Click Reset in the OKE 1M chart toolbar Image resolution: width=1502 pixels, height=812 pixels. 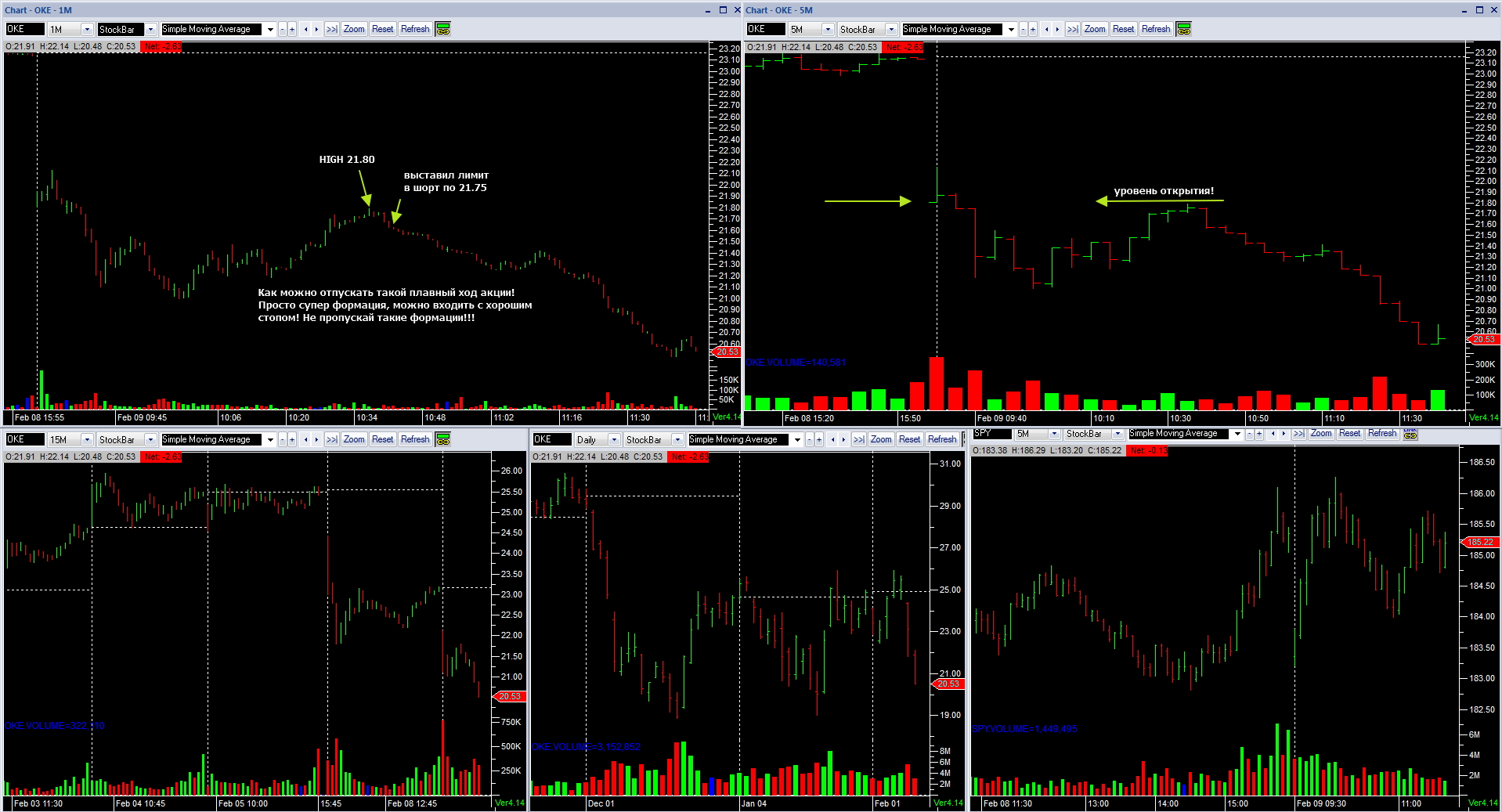383,29
